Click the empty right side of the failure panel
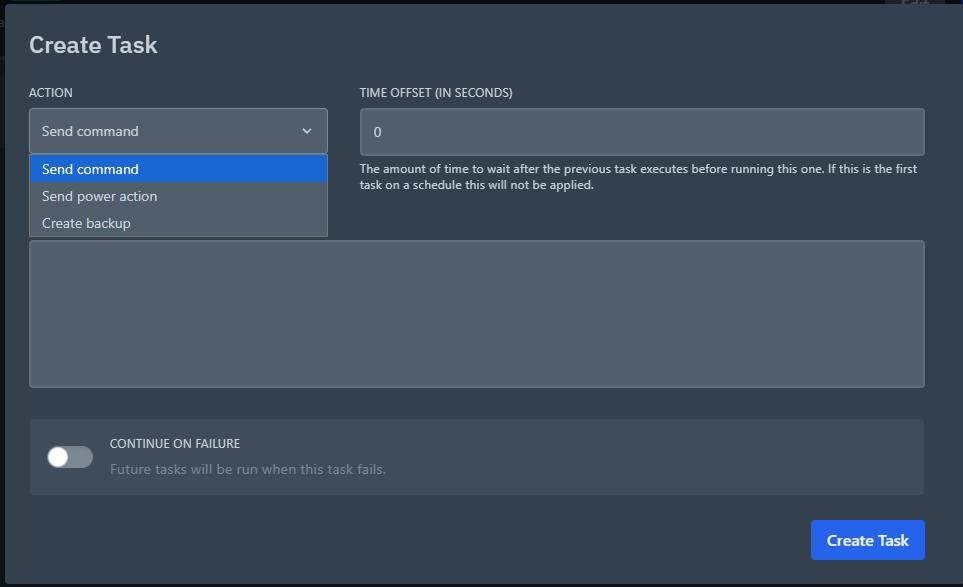Image resolution: width=963 pixels, height=587 pixels. pos(700,457)
